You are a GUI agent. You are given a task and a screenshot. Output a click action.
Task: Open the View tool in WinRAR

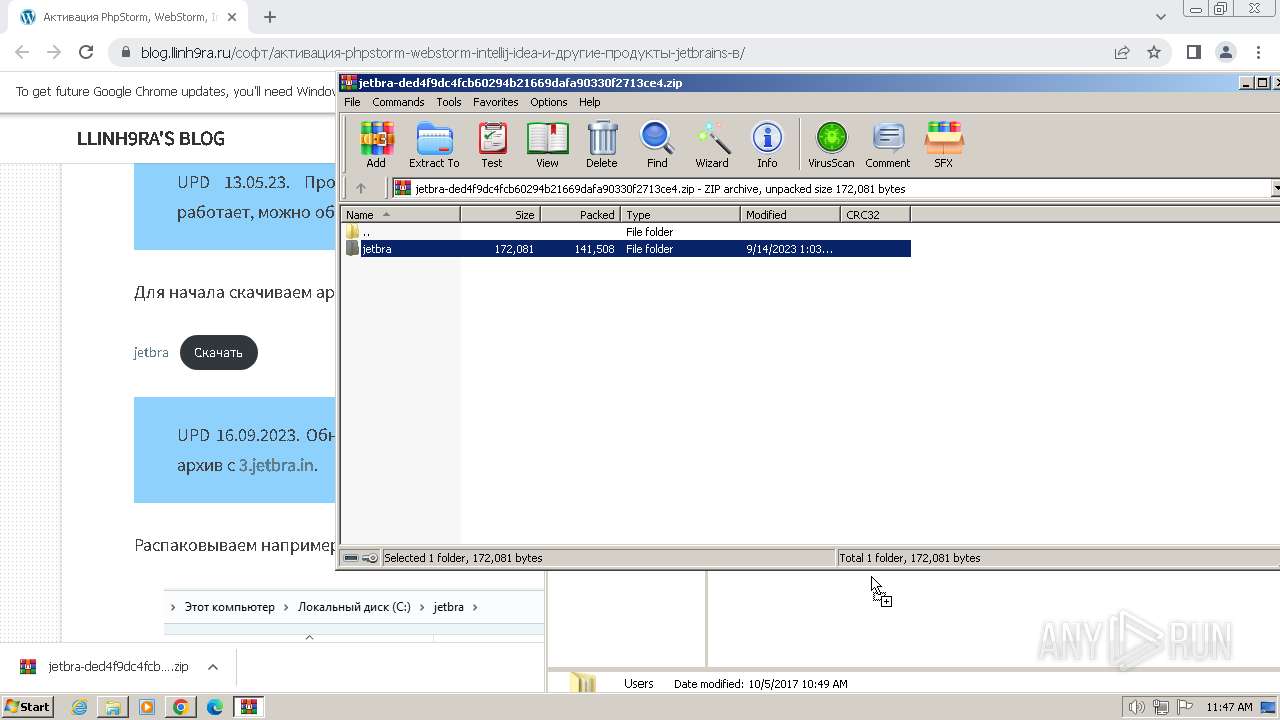(x=547, y=144)
